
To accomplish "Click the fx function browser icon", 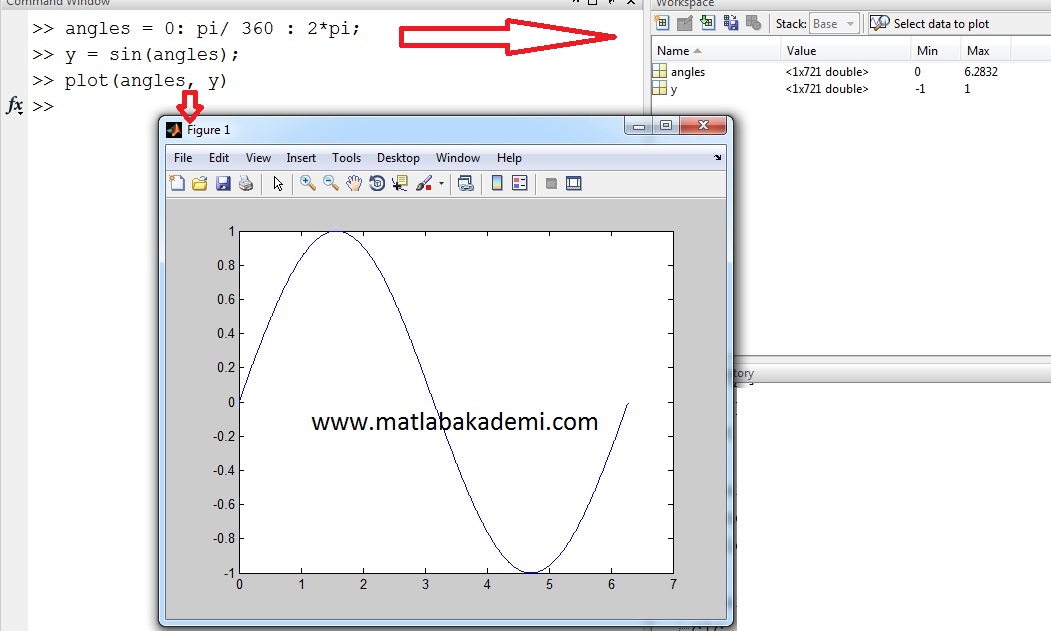I will tap(14, 105).
